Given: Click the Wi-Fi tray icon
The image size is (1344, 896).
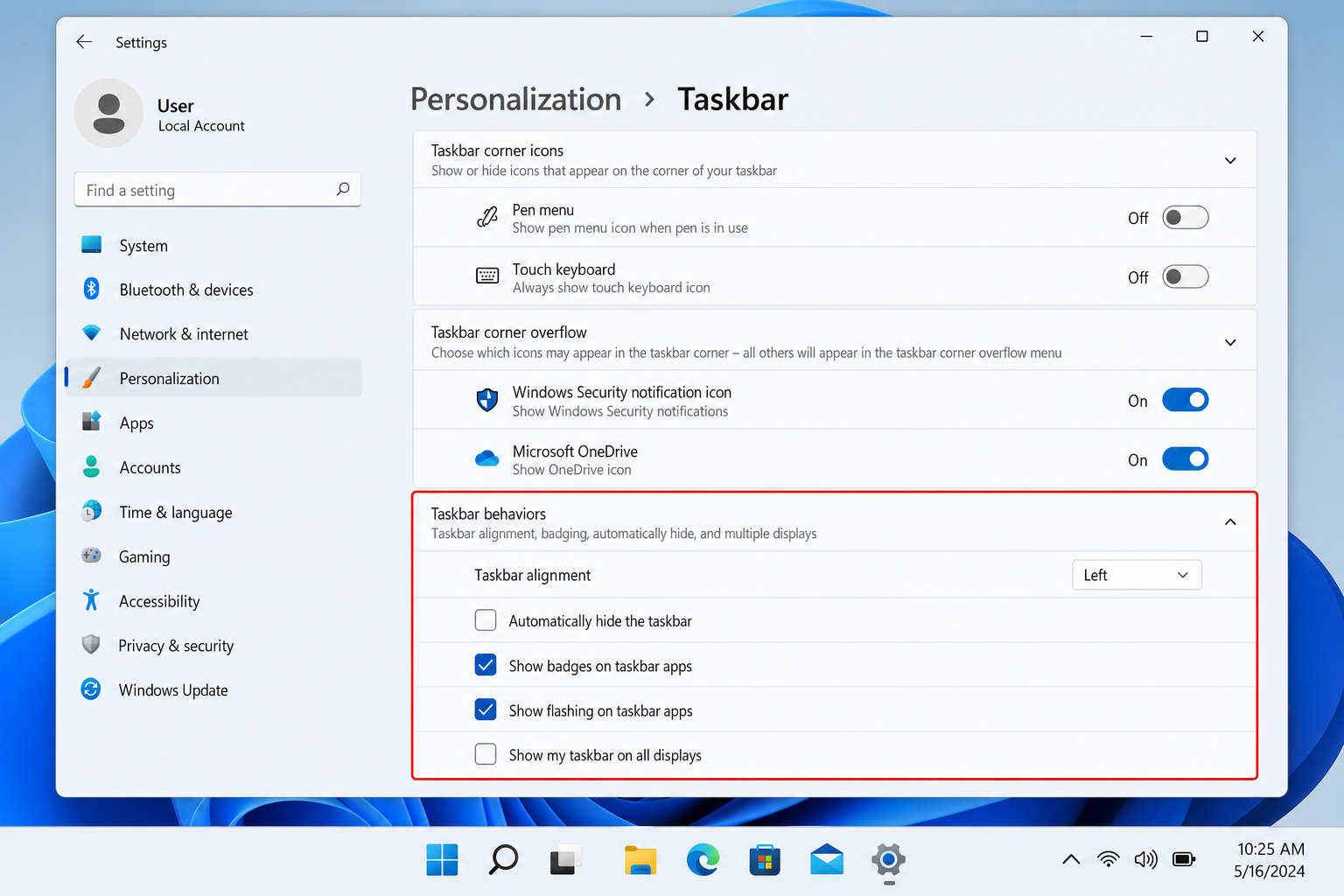Looking at the screenshot, I should click(1109, 859).
